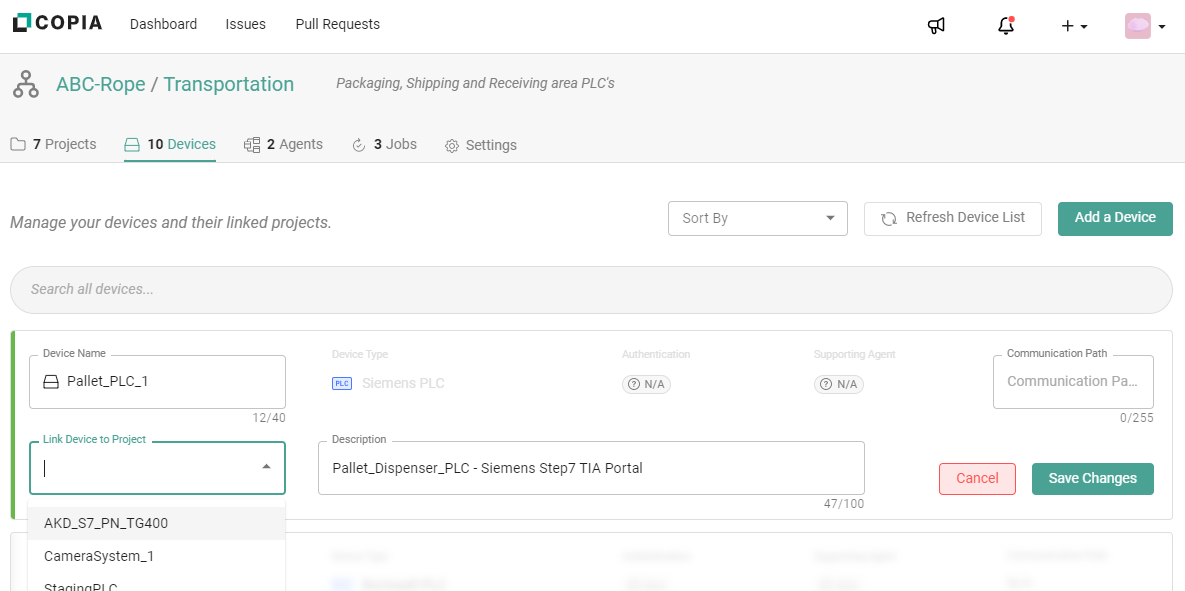This screenshot has height=591, width=1185.
Task: Open the notifications bell
Action: pos(1006,25)
